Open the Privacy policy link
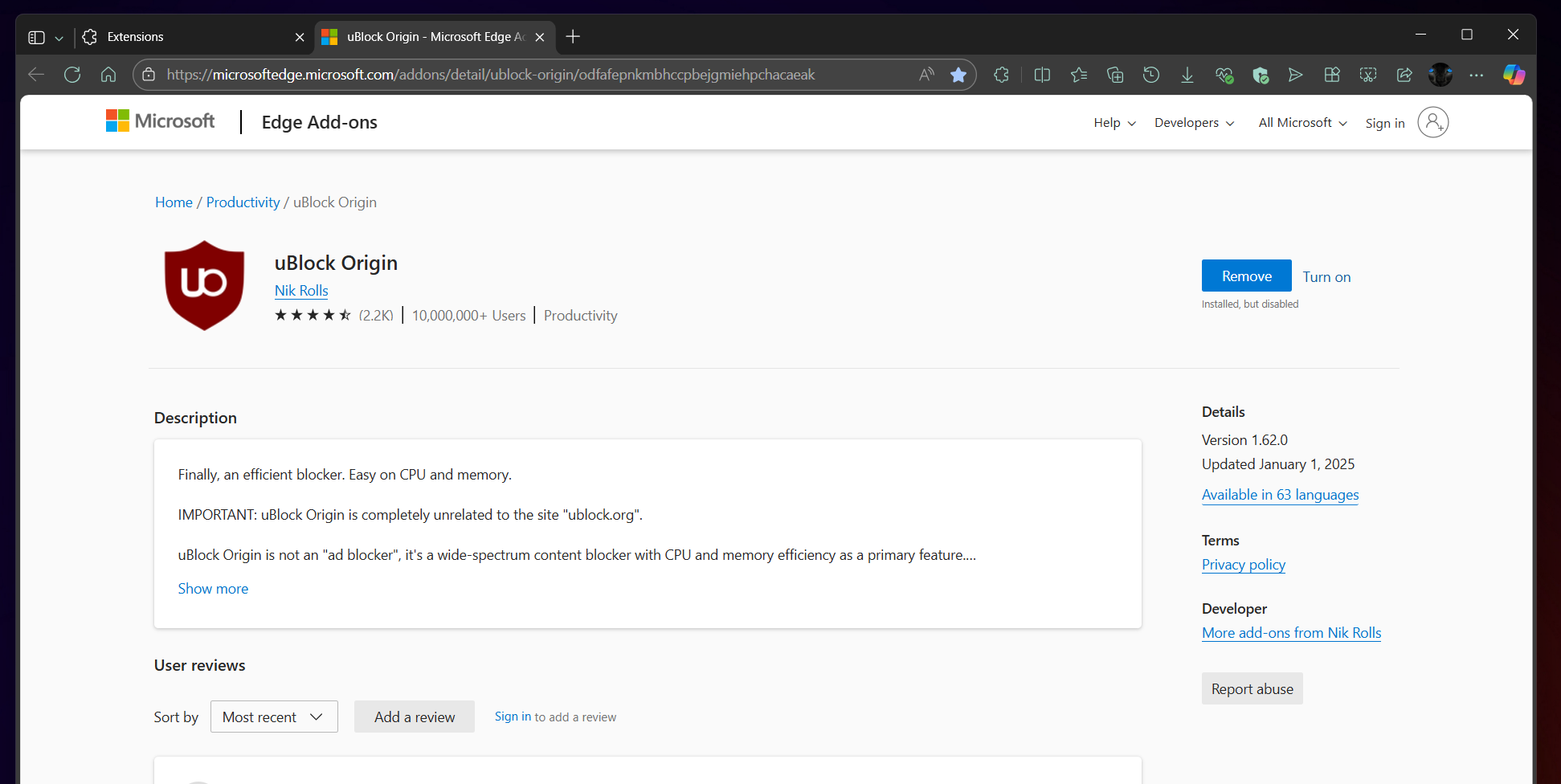Viewport: 1561px width, 784px height. 1244,565
